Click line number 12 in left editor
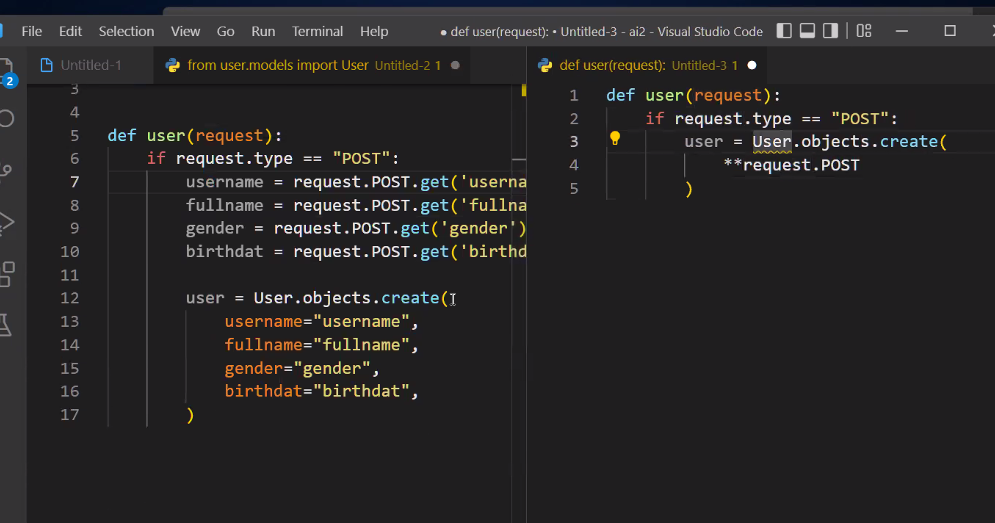This screenshot has height=523, width=995. click(x=70, y=298)
